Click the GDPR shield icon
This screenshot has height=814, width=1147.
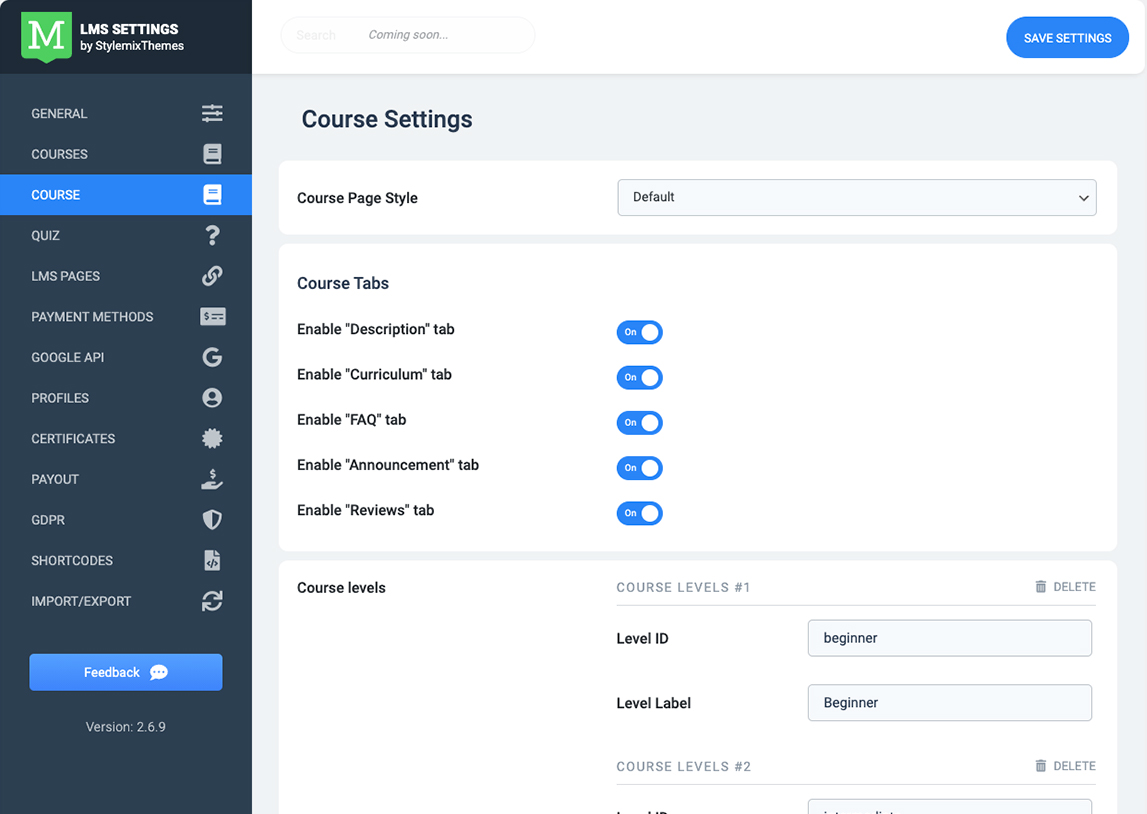[x=212, y=520]
